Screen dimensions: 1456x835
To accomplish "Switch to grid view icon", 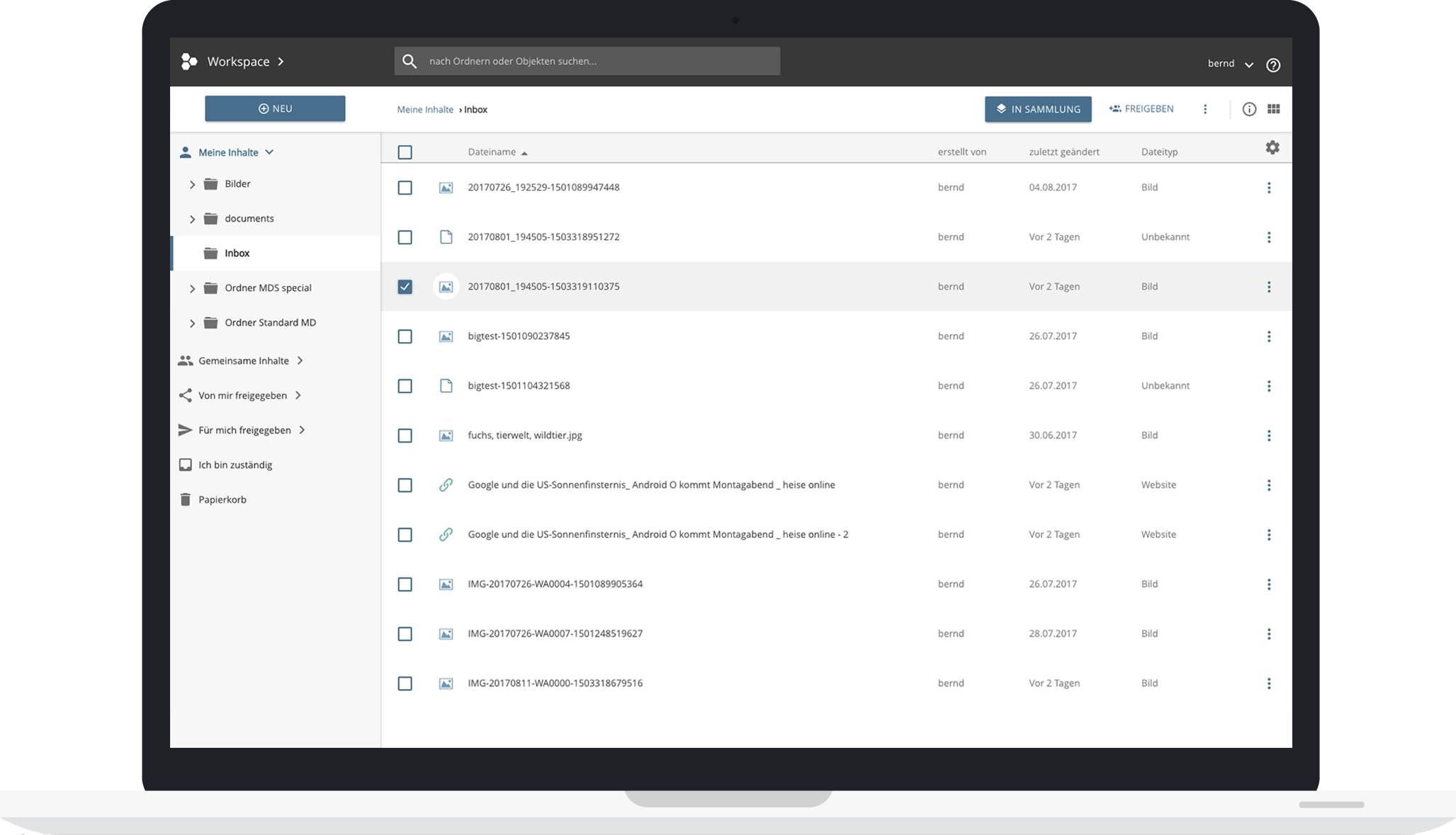I will pos(1273,109).
